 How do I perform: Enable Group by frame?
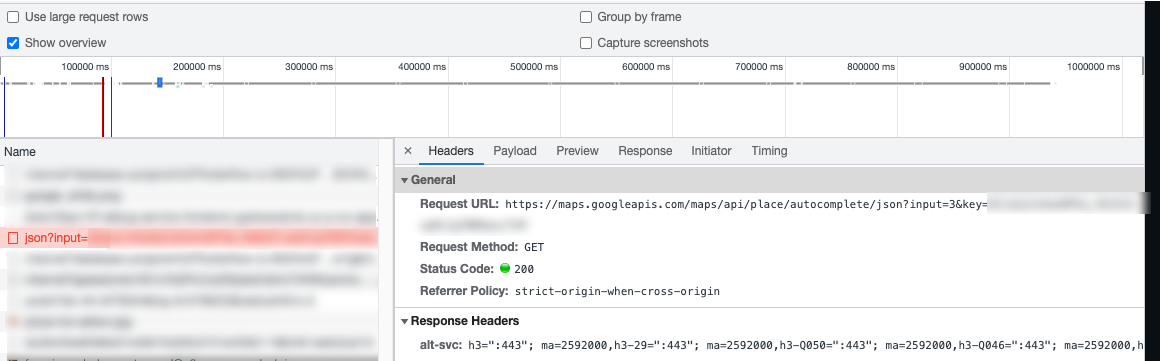pos(586,17)
